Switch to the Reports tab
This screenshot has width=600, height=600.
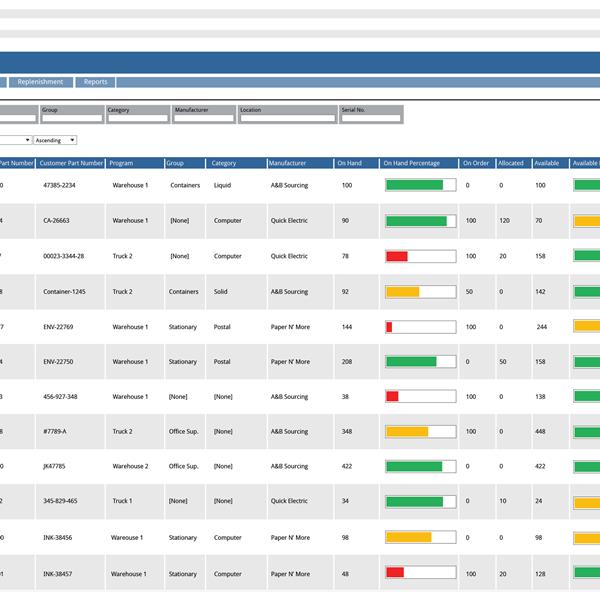95,82
